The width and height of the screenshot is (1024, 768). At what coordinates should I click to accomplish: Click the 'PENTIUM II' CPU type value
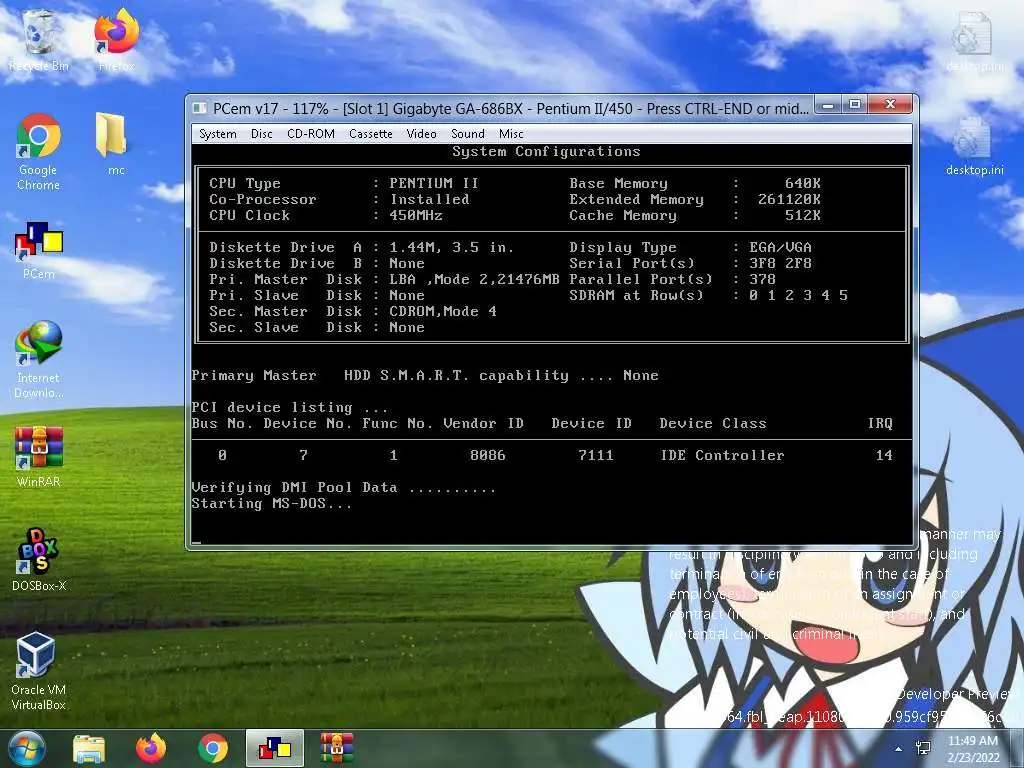click(x=434, y=184)
